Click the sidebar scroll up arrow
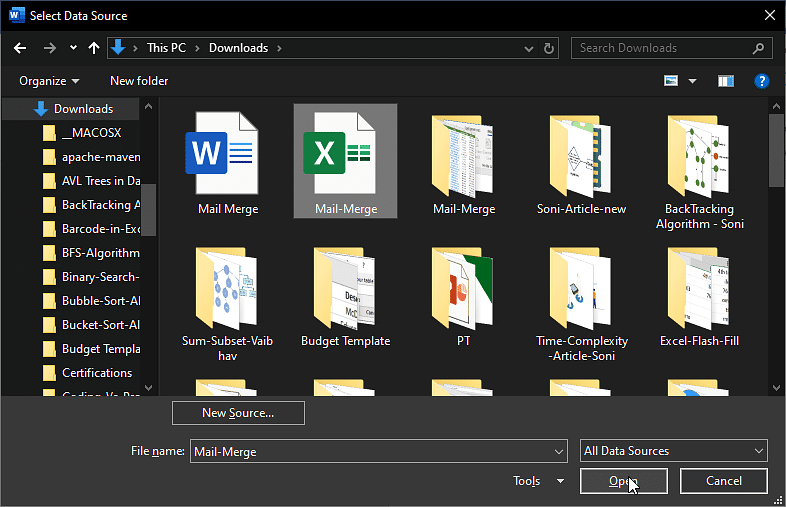Viewport: 786px width, 507px height. pyautogui.click(x=148, y=106)
